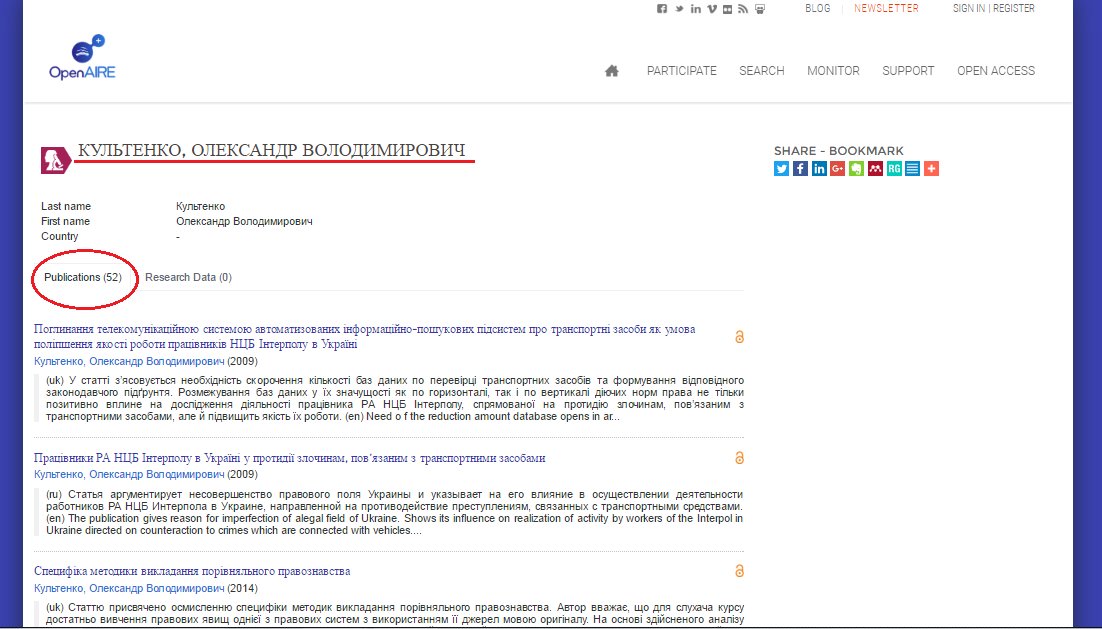Open the BLOG link
The width and height of the screenshot is (1102, 629).
tap(817, 8)
